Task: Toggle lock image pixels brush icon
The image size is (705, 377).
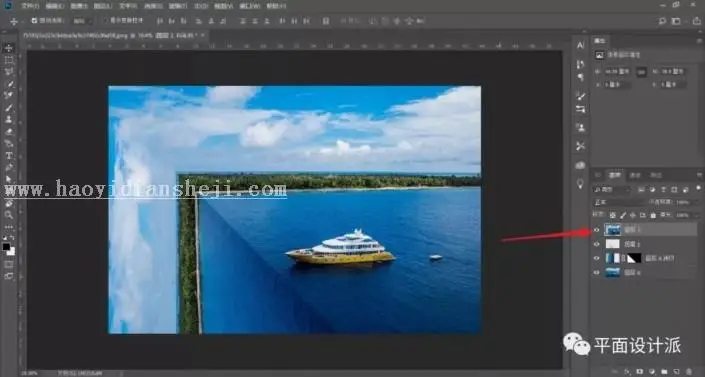Action: [623, 215]
